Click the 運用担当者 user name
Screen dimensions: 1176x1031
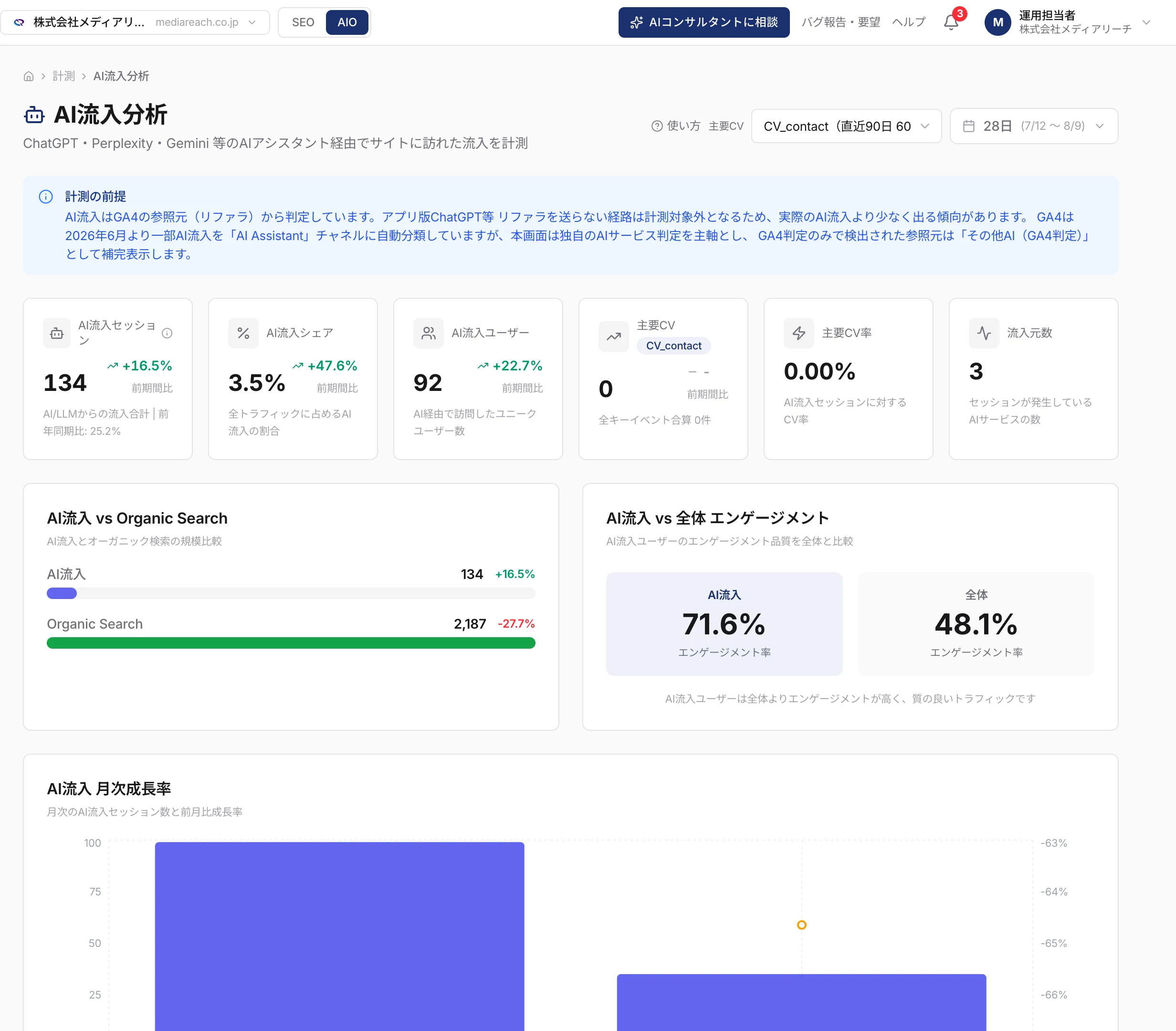pos(1047,16)
